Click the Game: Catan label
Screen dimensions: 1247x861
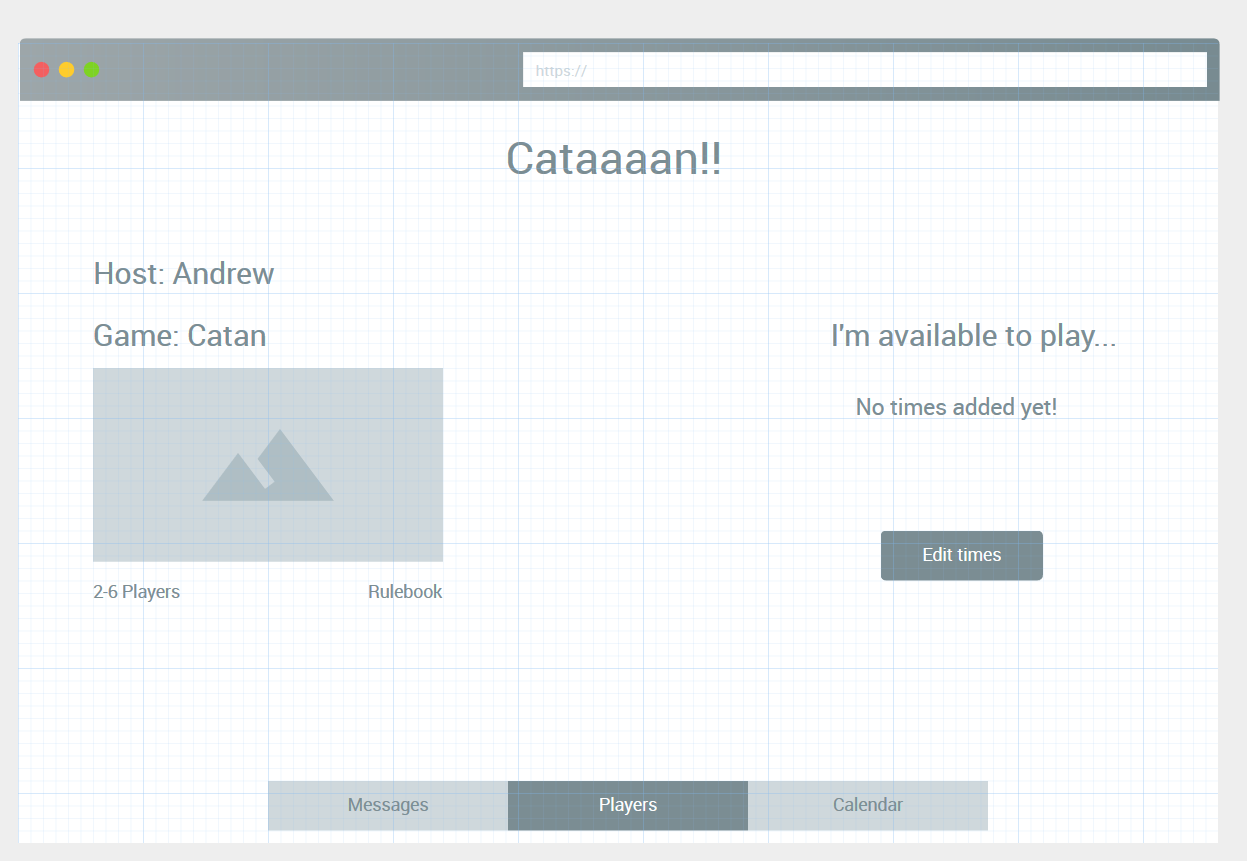[180, 336]
